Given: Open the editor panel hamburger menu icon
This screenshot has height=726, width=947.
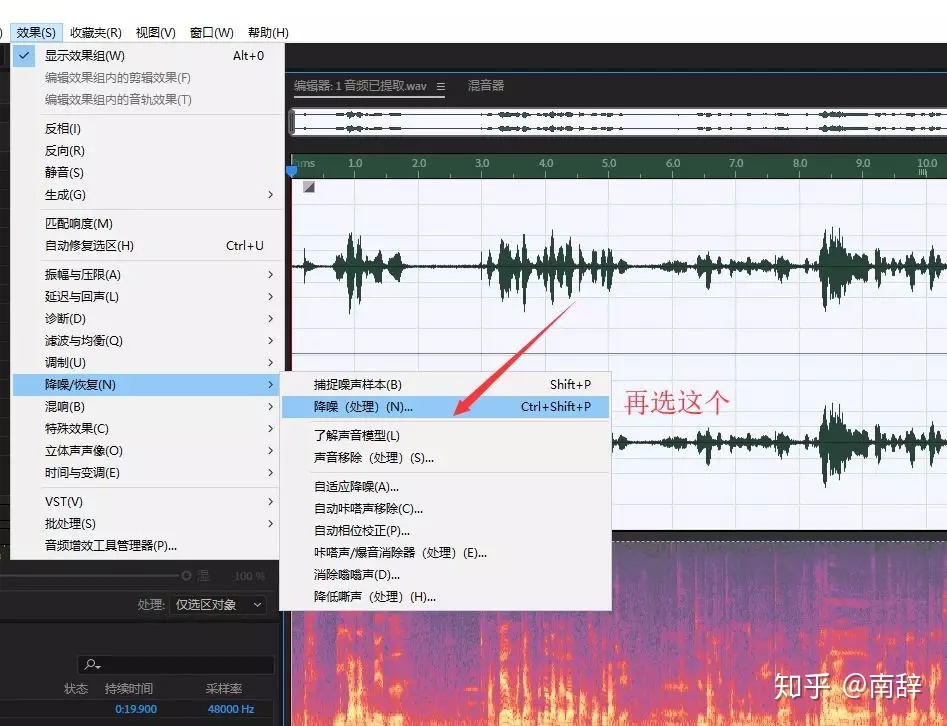Looking at the screenshot, I should tap(441, 87).
